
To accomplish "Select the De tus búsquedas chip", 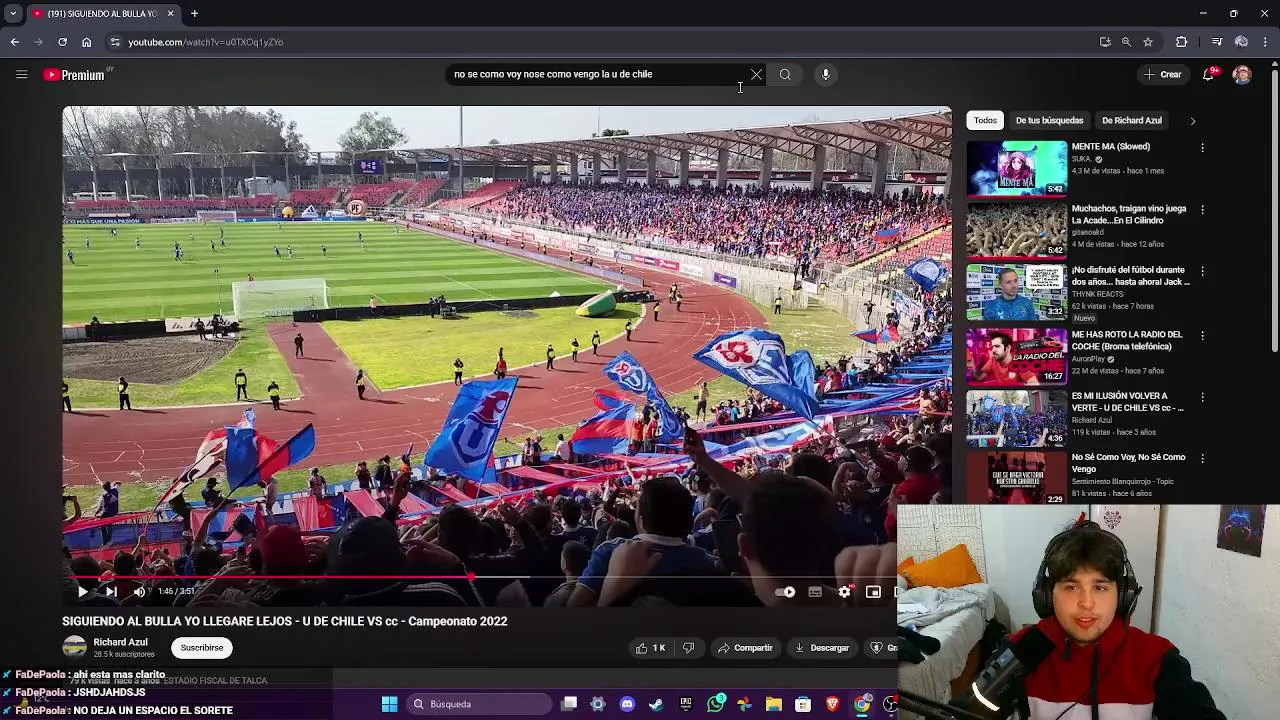I will pyautogui.click(x=1049, y=120).
